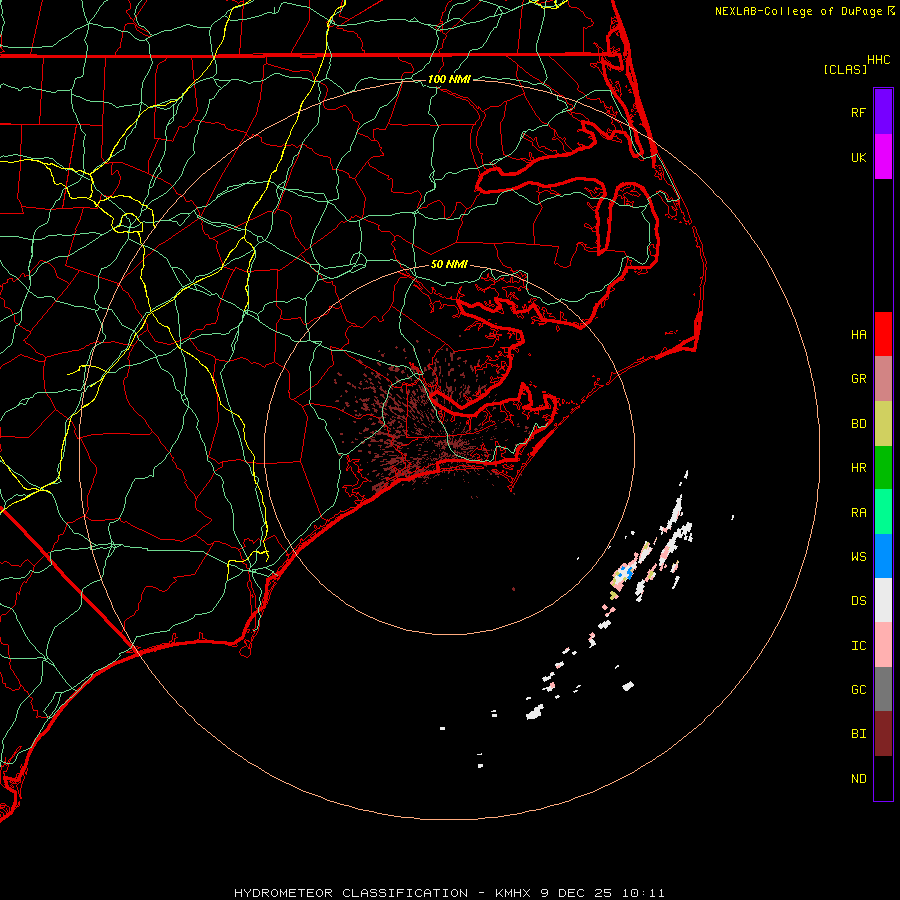900x900 pixels.
Task: Click the HHC product code label
Action: (878, 60)
